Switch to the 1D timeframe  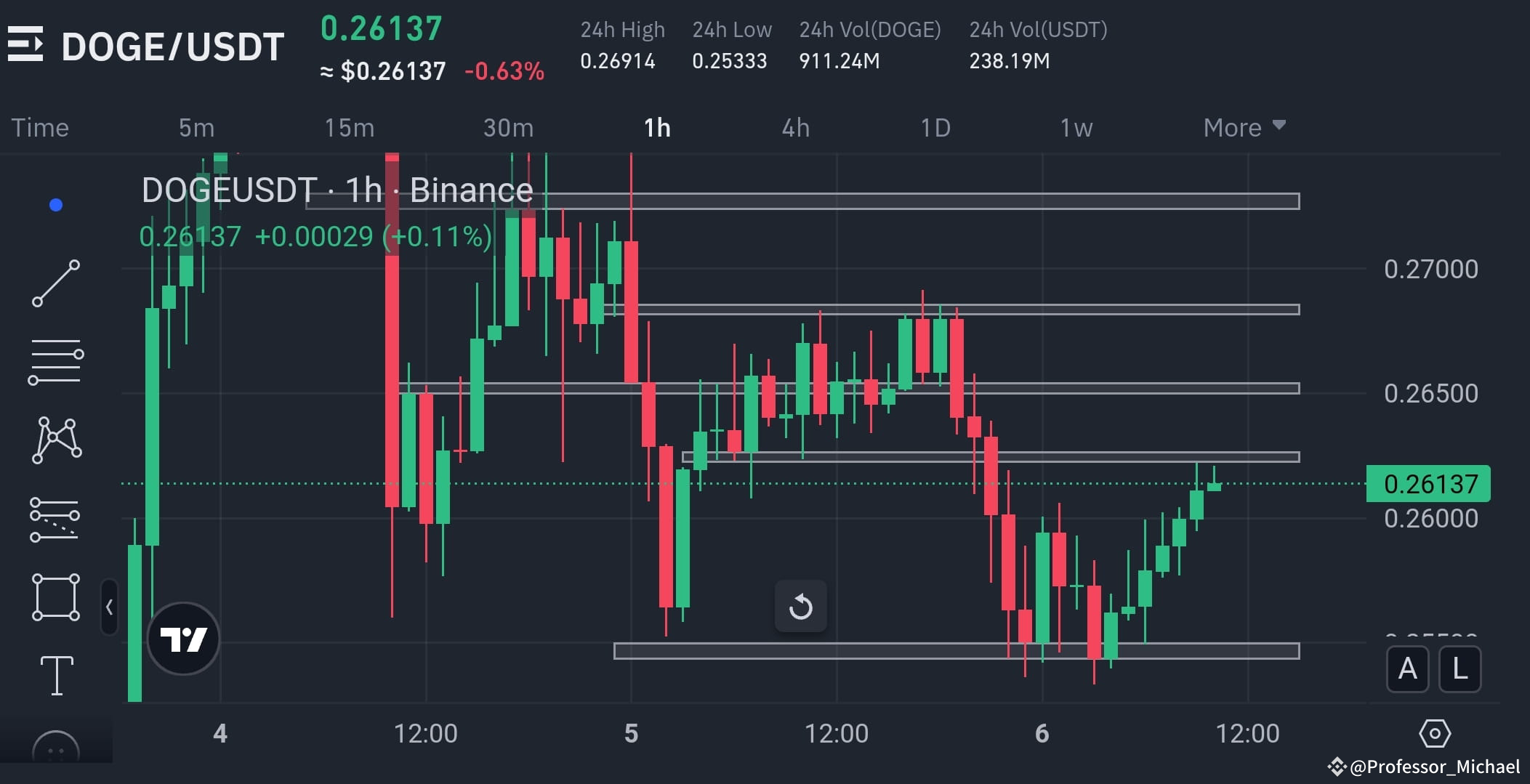coord(935,127)
